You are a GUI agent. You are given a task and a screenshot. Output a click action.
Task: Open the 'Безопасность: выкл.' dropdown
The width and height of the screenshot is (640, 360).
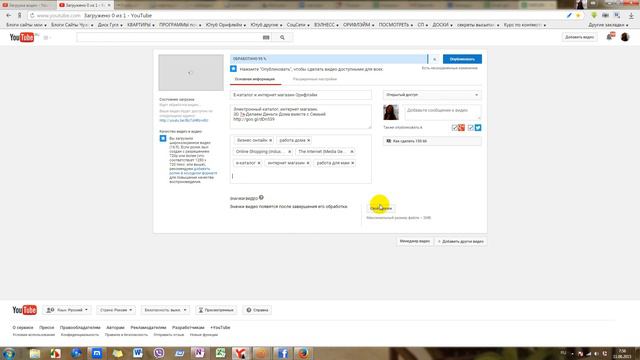point(165,310)
